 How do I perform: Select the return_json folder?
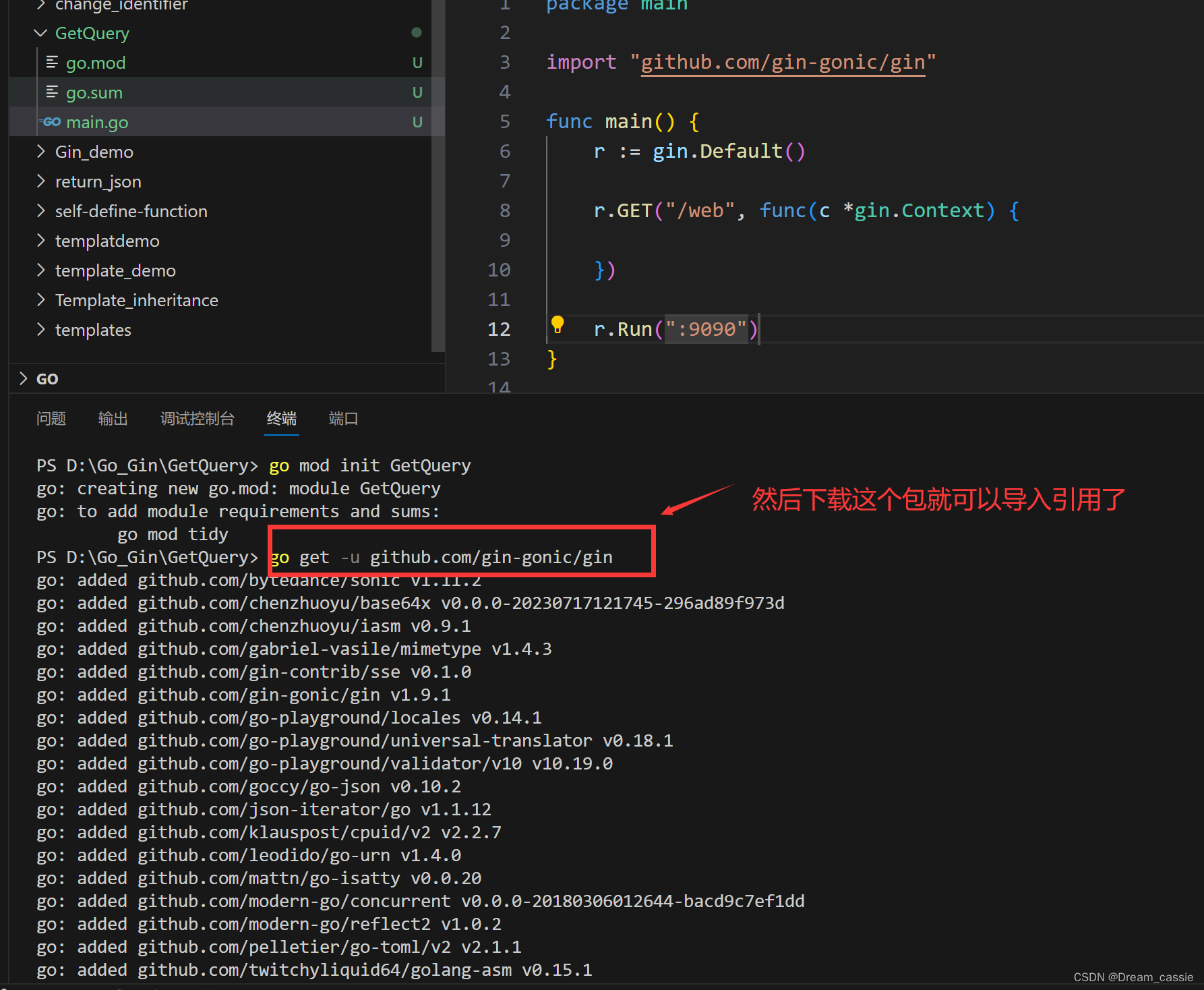coord(98,181)
